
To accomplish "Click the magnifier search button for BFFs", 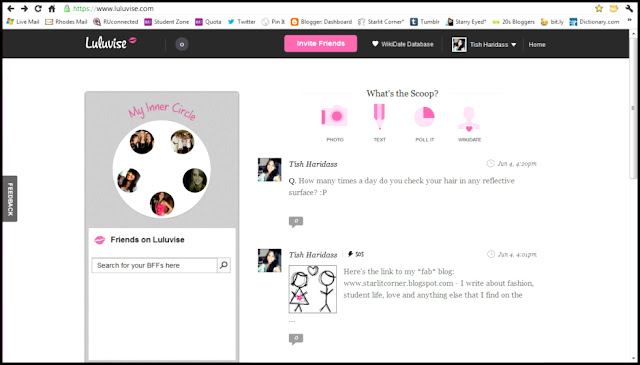I will point(224,265).
